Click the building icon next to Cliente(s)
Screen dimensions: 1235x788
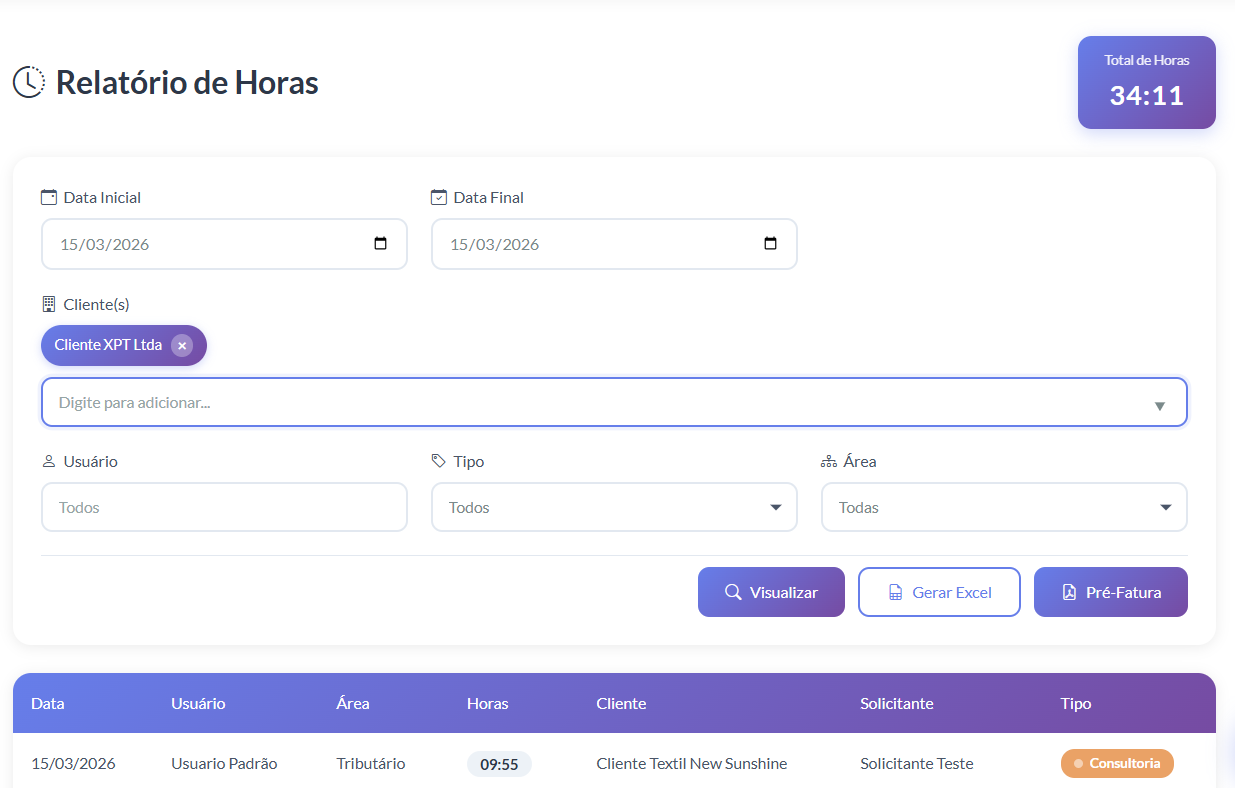48,304
